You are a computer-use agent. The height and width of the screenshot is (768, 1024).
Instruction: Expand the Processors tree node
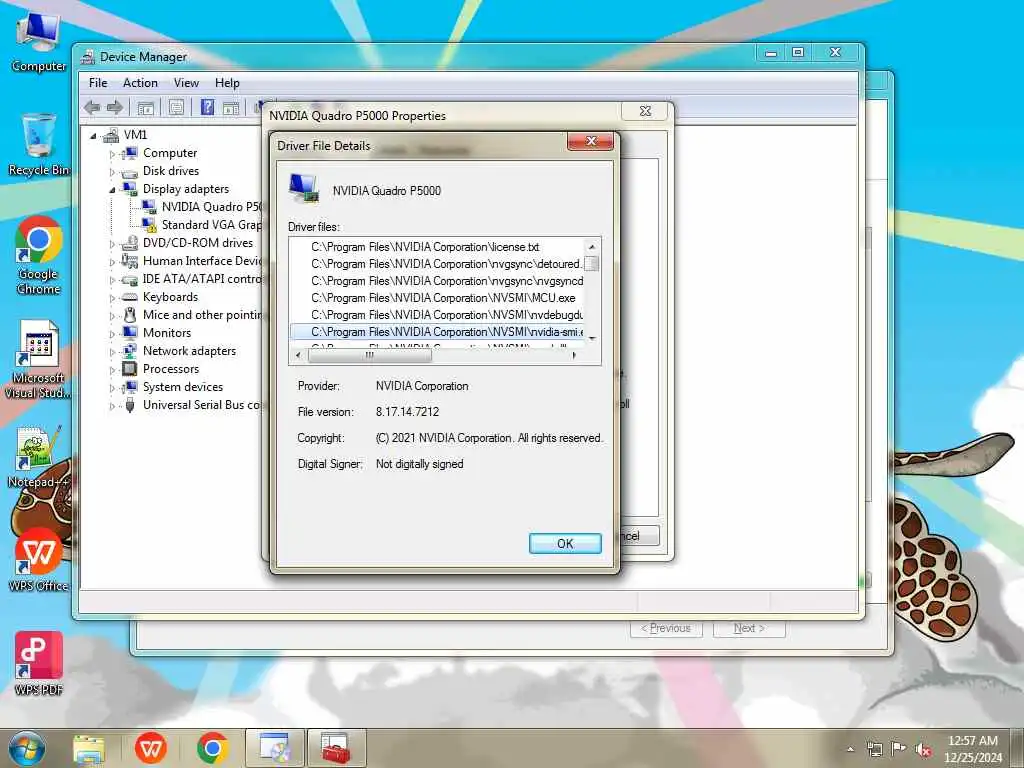112,370
